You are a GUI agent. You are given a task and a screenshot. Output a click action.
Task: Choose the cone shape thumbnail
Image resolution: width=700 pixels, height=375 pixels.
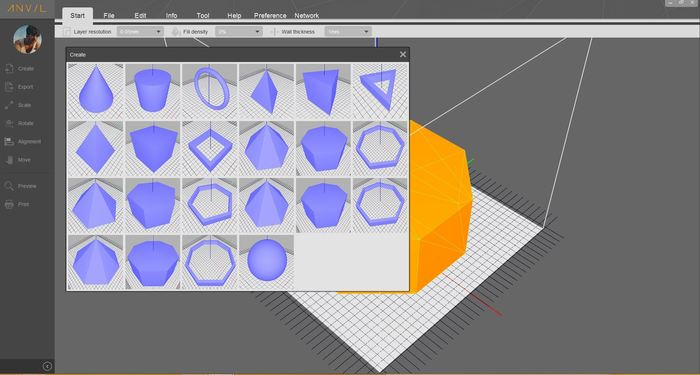96,91
